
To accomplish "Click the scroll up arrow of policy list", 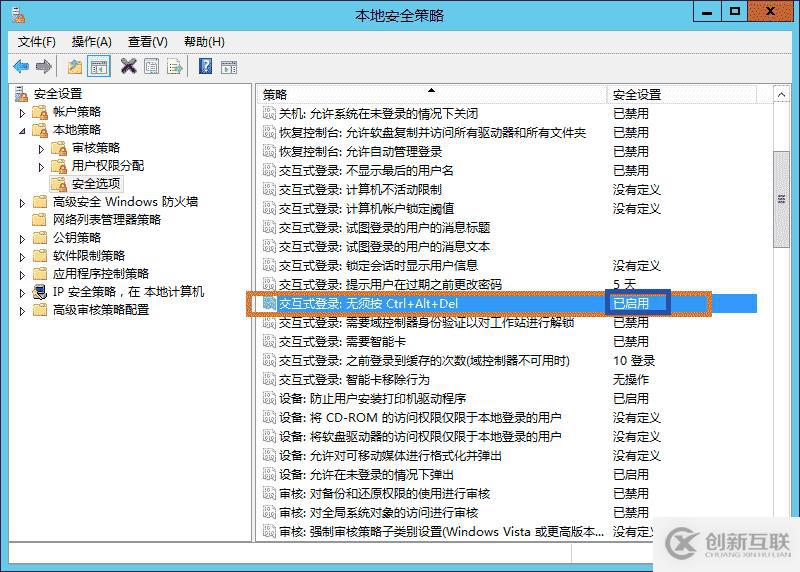I will 781,94.
